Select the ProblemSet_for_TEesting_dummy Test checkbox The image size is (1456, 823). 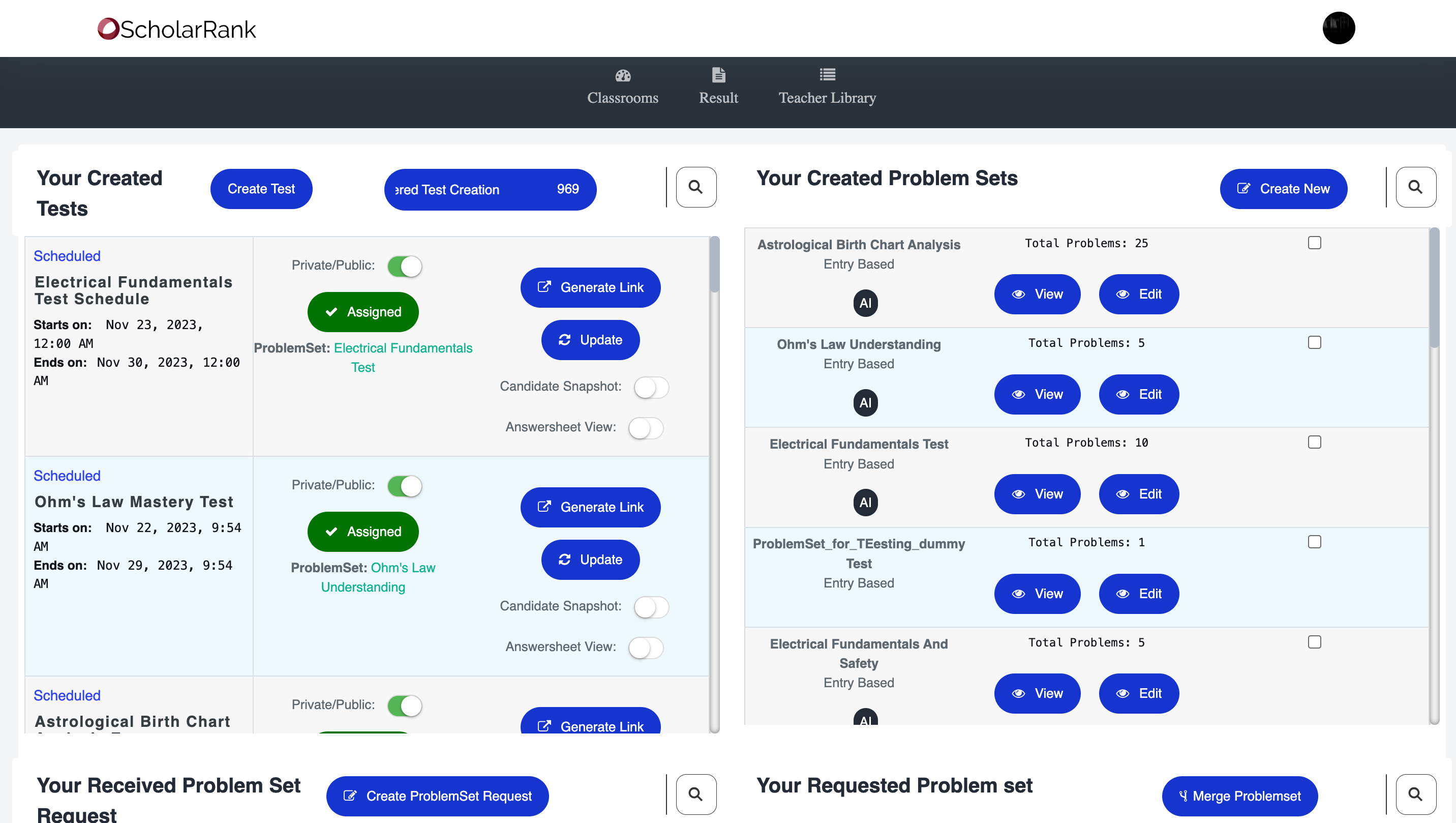point(1314,542)
